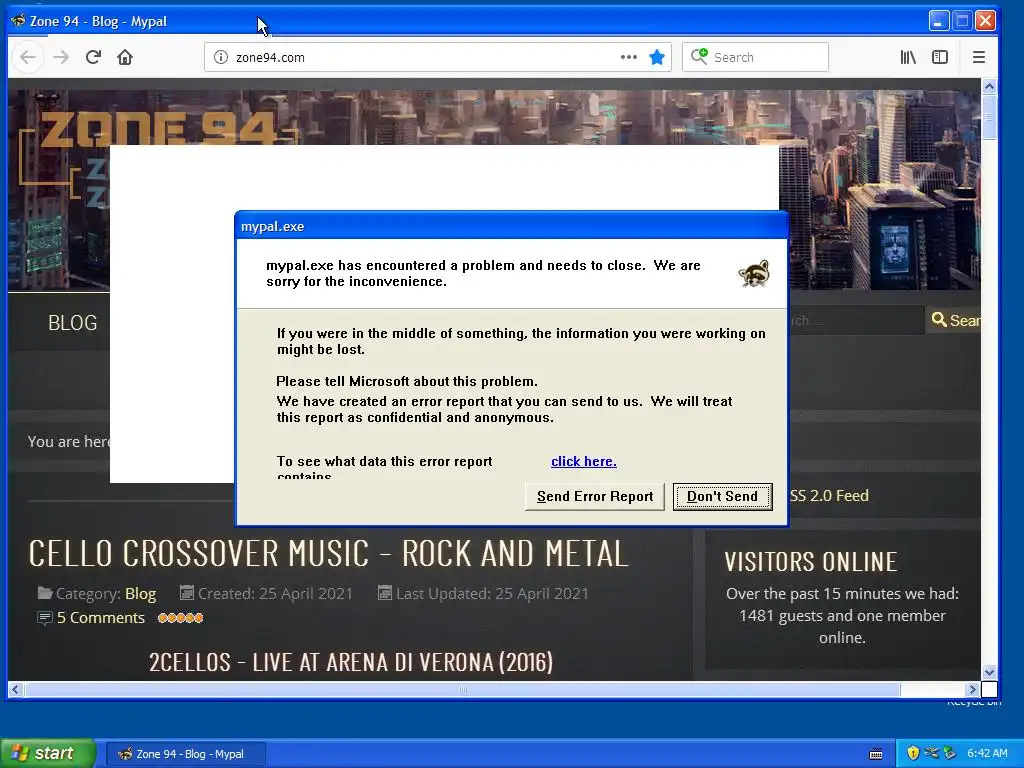
Task: Select Zone 94 - Blog taskbar button
Action: (x=185, y=754)
